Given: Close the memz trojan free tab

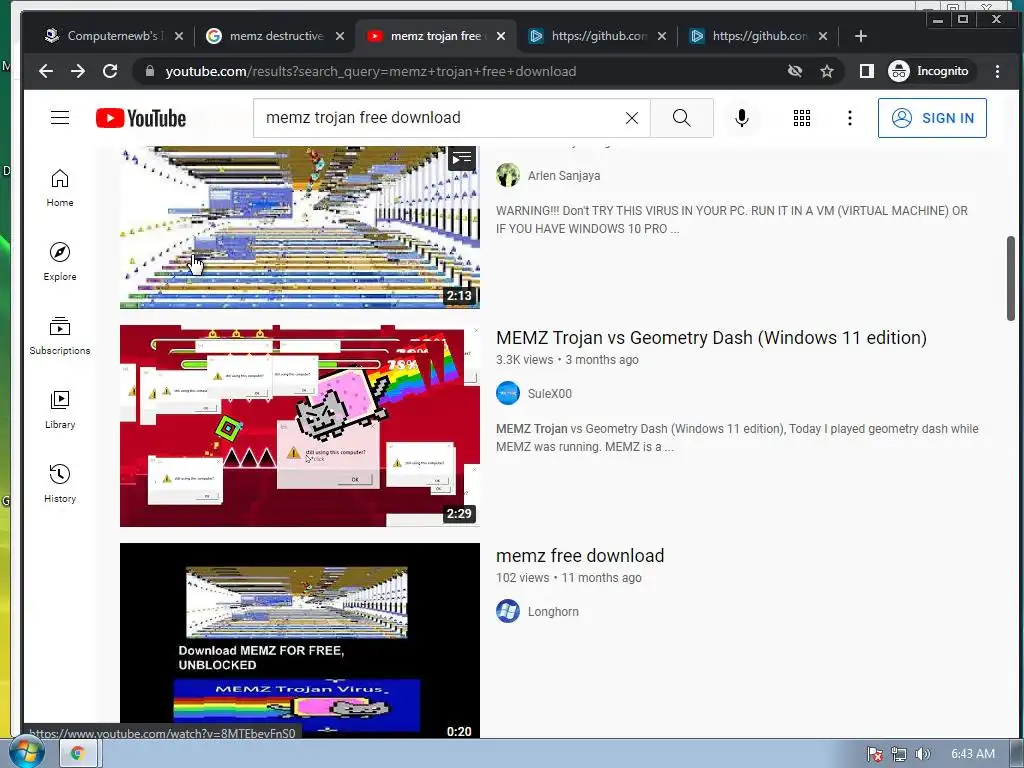Looking at the screenshot, I should [x=501, y=36].
